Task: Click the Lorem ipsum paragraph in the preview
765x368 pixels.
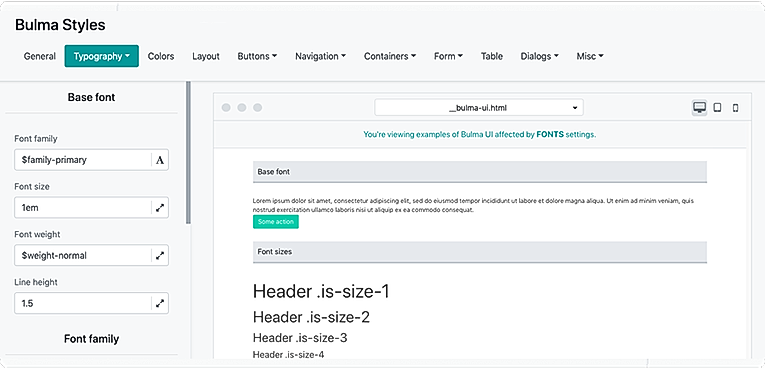Action: [x=473, y=205]
